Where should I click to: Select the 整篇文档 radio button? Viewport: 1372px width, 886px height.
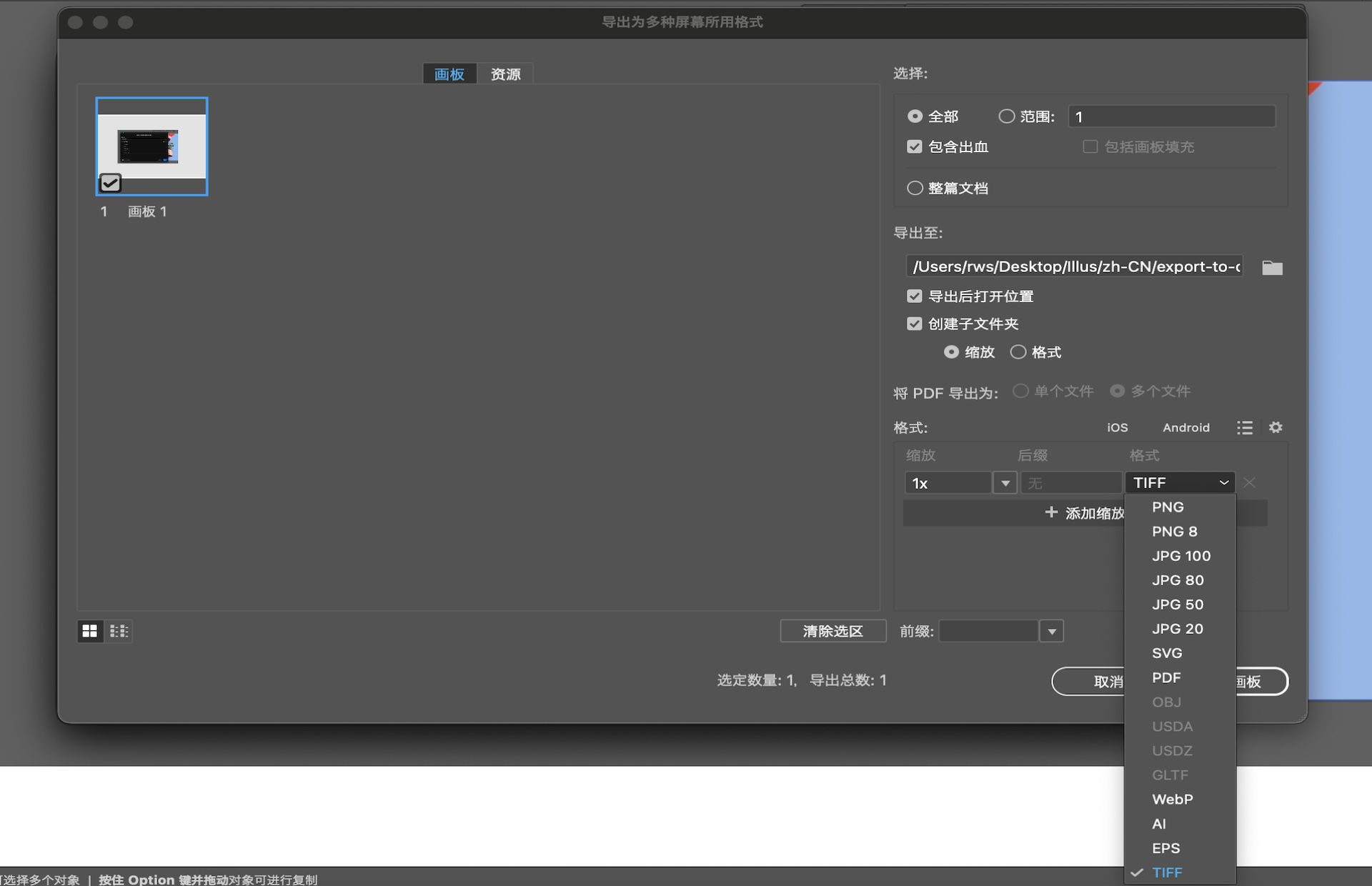tap(915, 187)
